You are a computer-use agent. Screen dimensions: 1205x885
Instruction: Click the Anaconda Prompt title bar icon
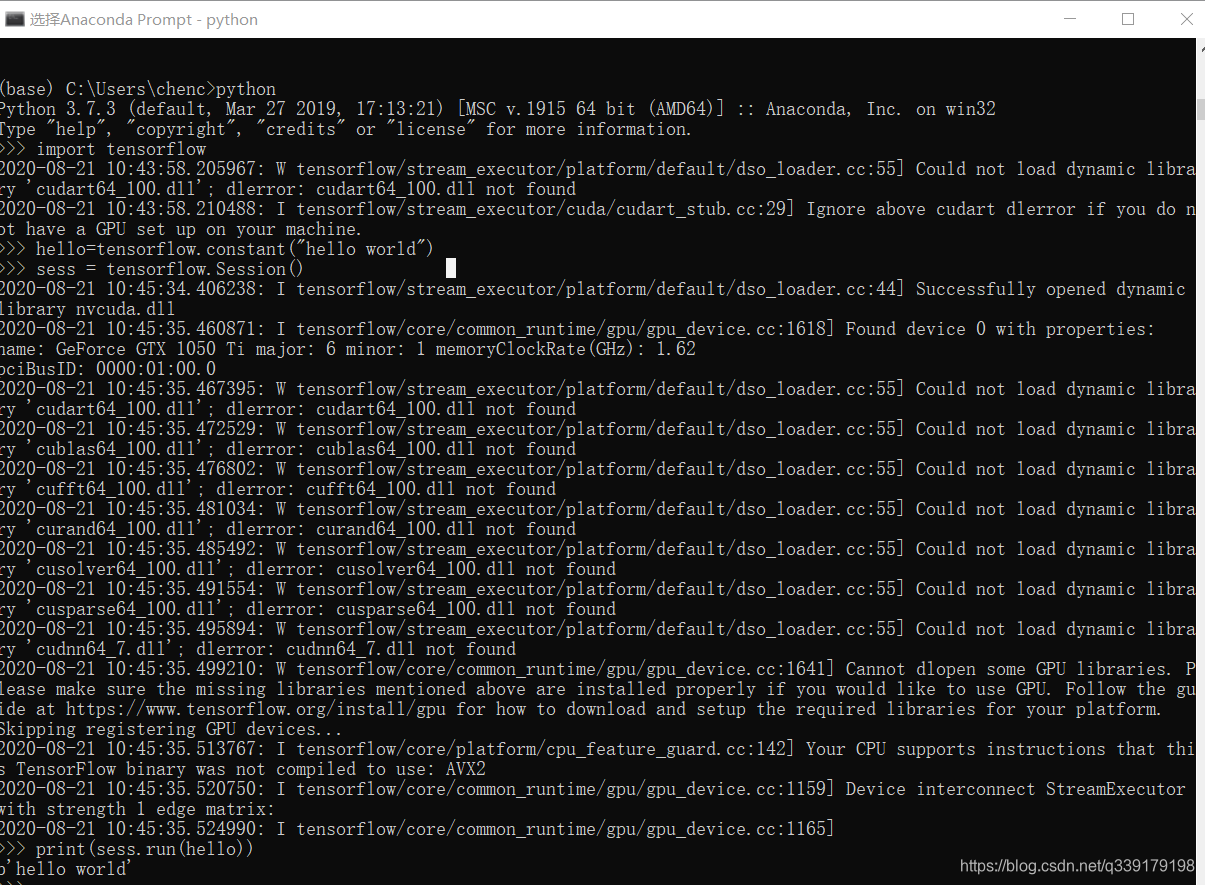(x=14, y=19)
